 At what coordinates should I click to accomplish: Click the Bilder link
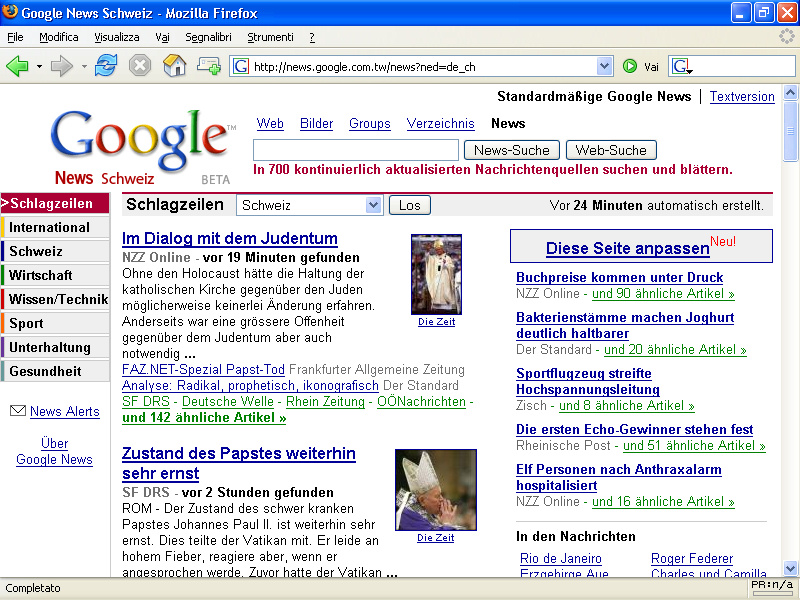pos(316,123)
